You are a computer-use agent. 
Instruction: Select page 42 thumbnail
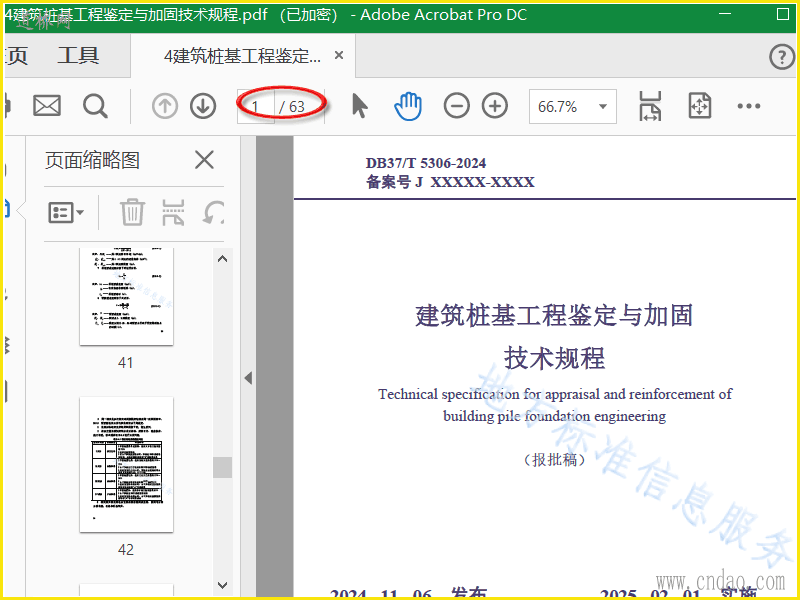[x=127, y=465]
